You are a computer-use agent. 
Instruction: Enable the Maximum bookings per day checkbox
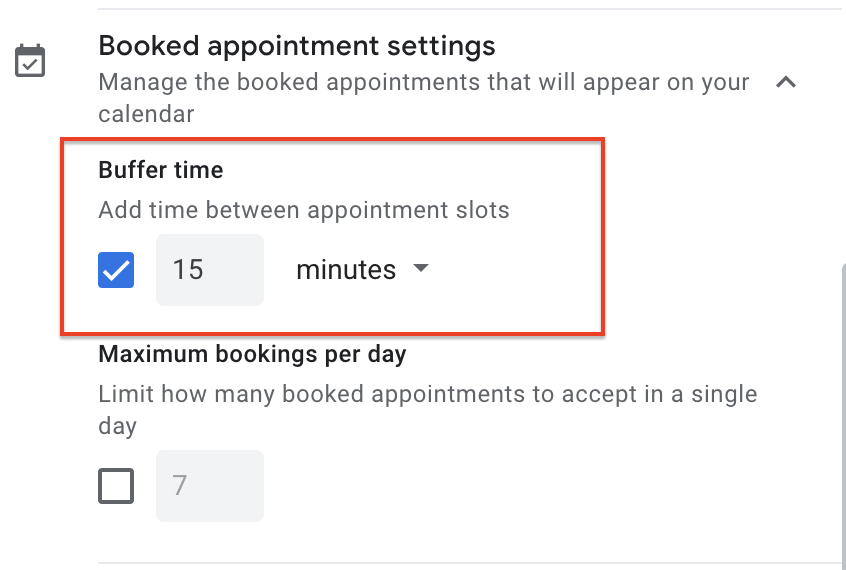116,486
